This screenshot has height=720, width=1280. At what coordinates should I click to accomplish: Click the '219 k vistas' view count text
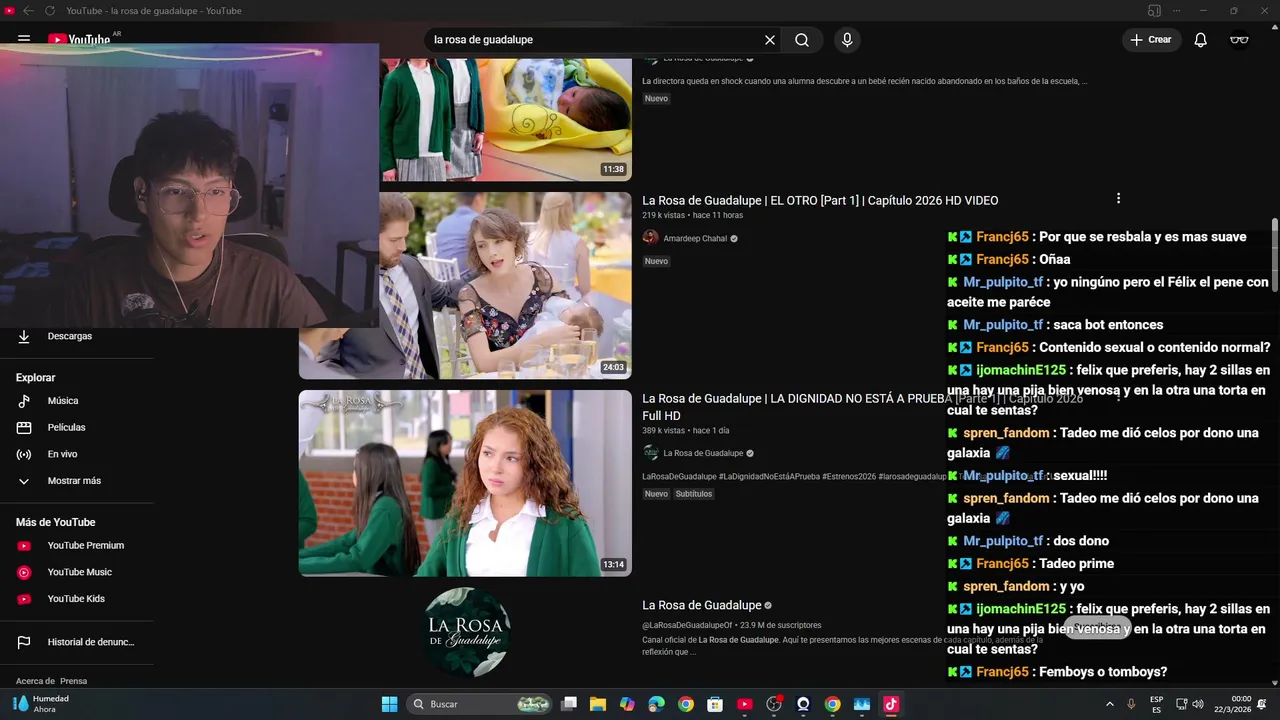tap(664, 216)
